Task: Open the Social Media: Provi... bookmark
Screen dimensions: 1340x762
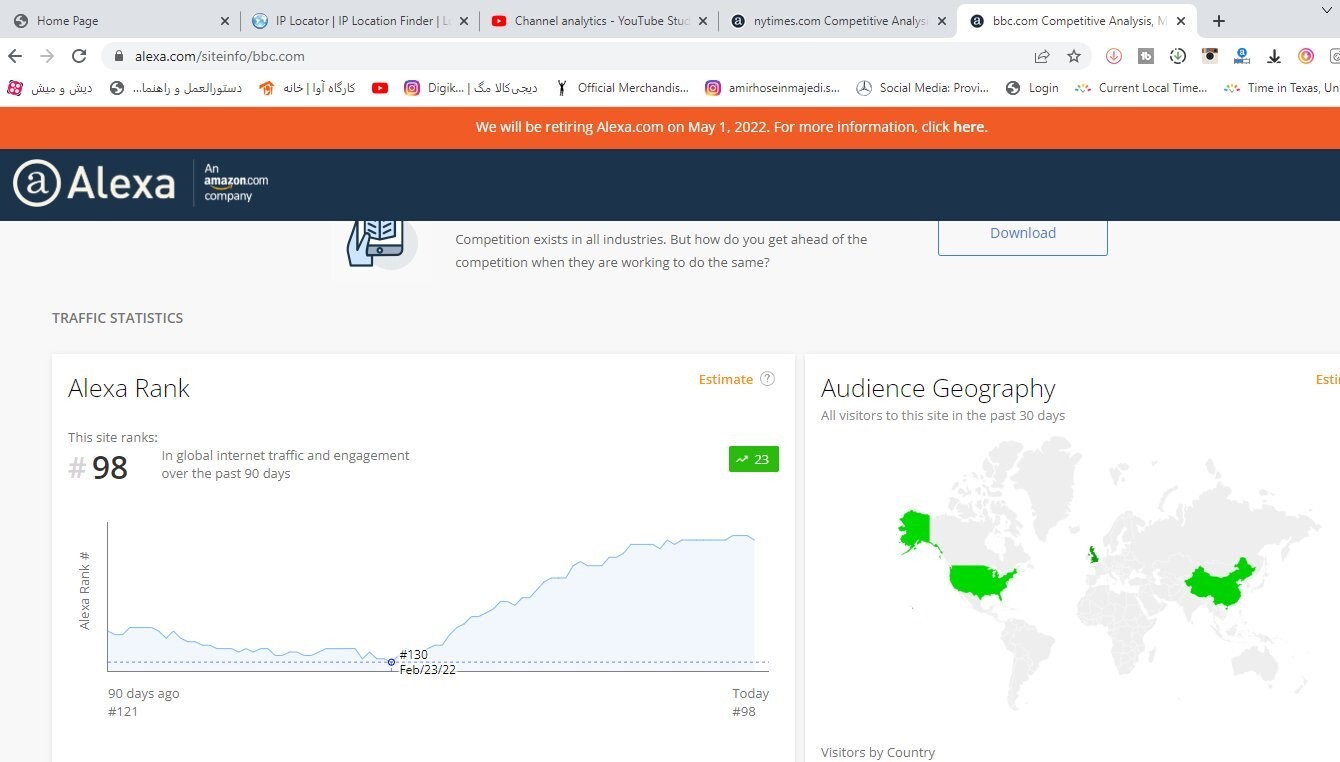Action: 923,88
